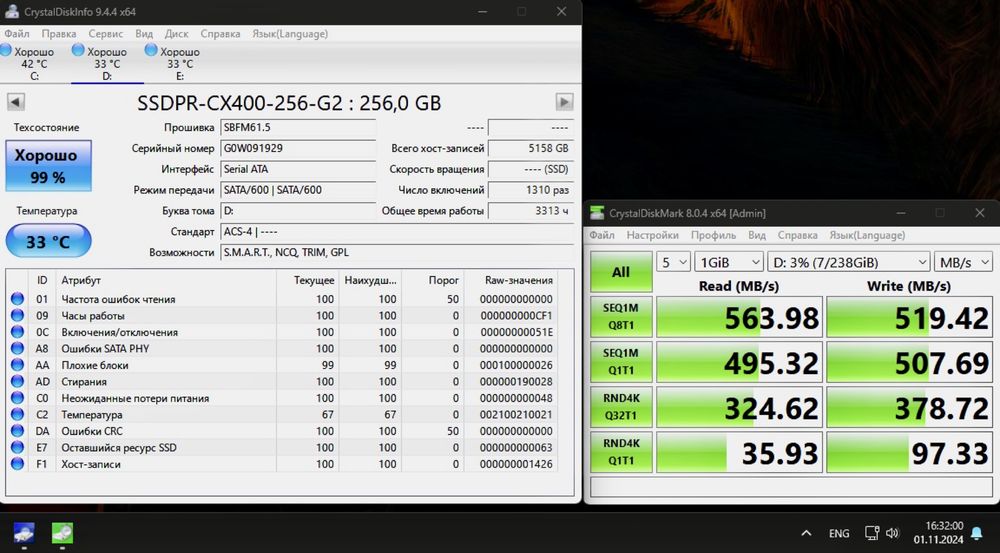Viewport: 1000px width, 553px height.
Task: Open notifications bell icon
Action: point(976,533)
